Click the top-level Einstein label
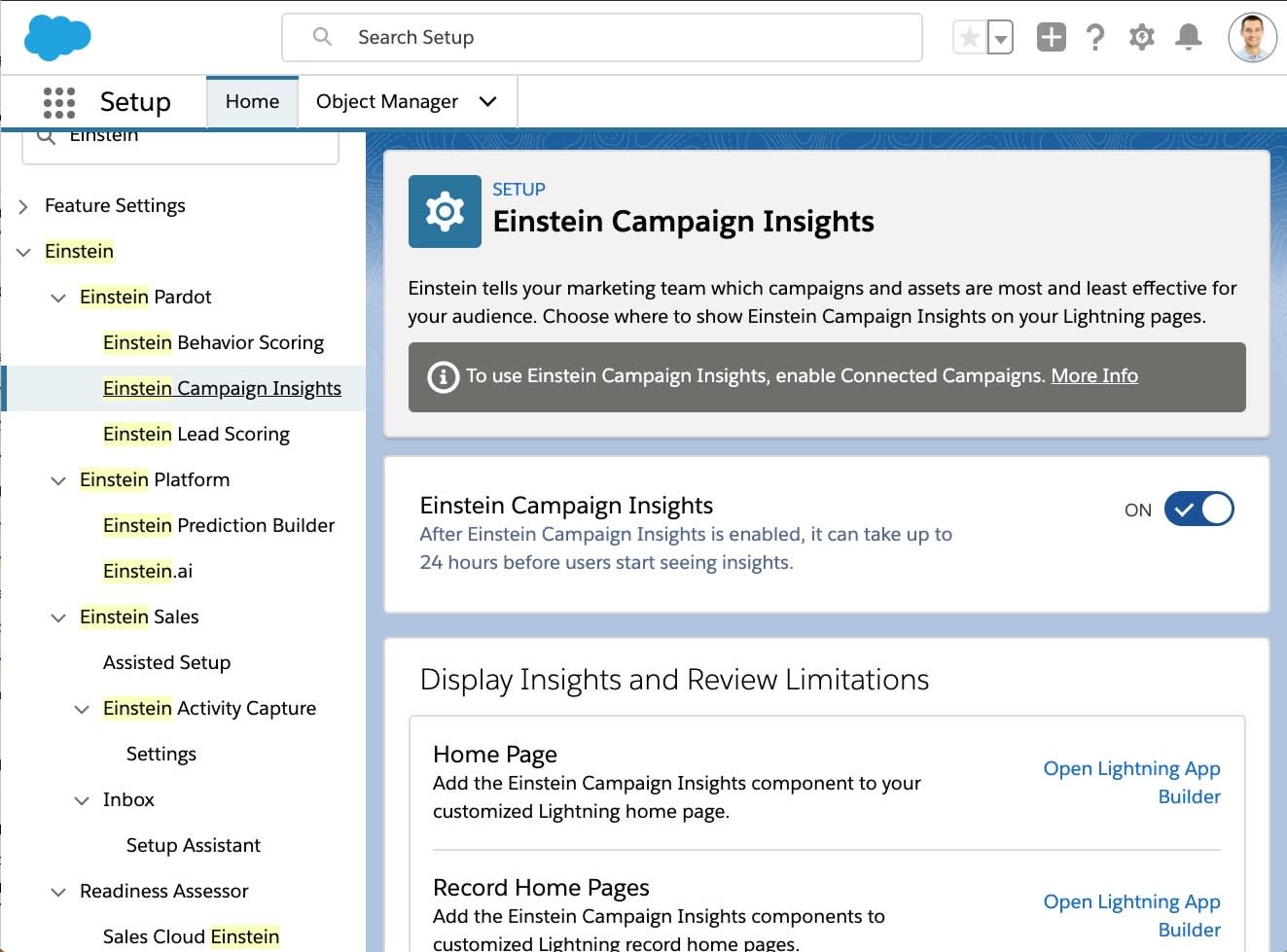1287x952 pixels. (x=79, y=251)
